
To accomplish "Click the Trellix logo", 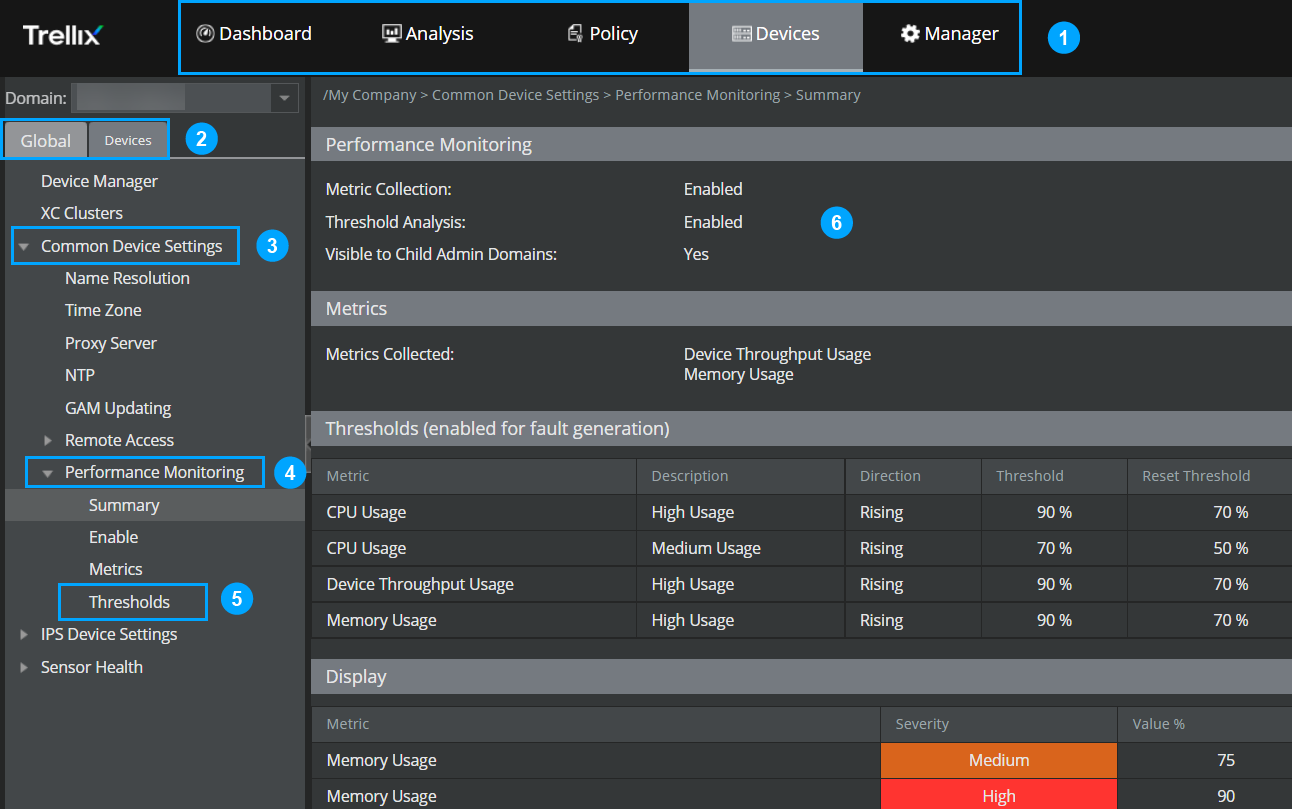I will click(62, 36).
